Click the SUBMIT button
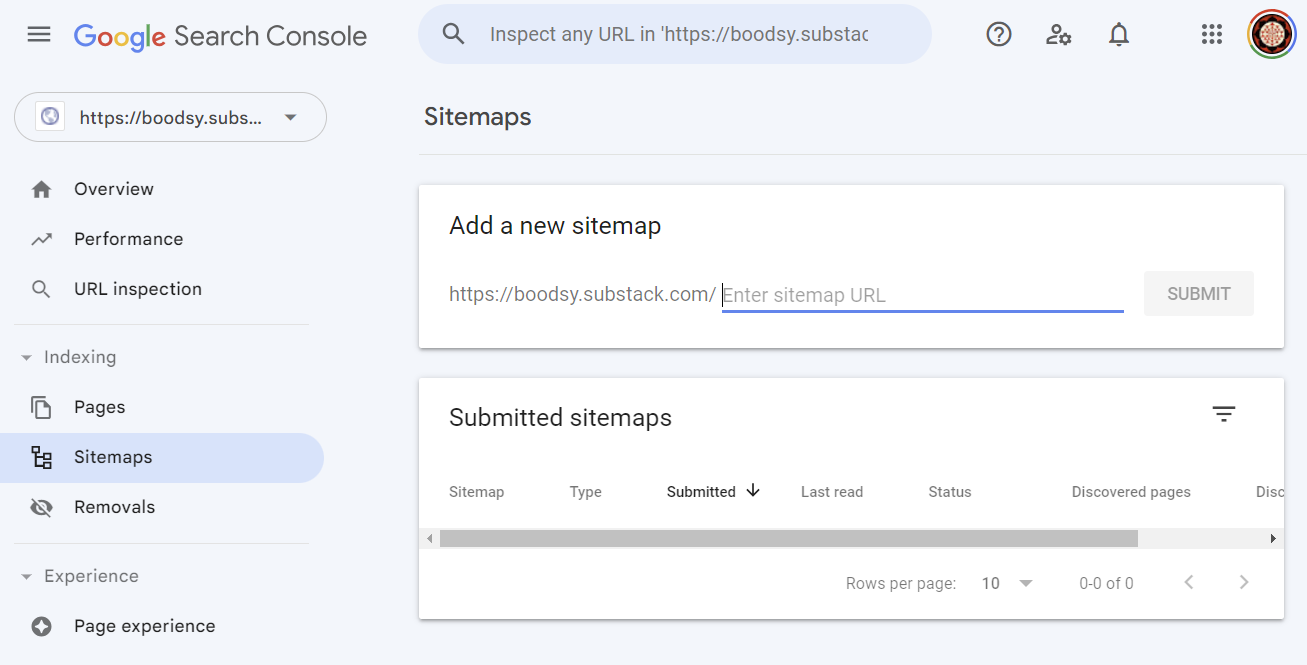 pyautogui.click(x=1198, y=293)
